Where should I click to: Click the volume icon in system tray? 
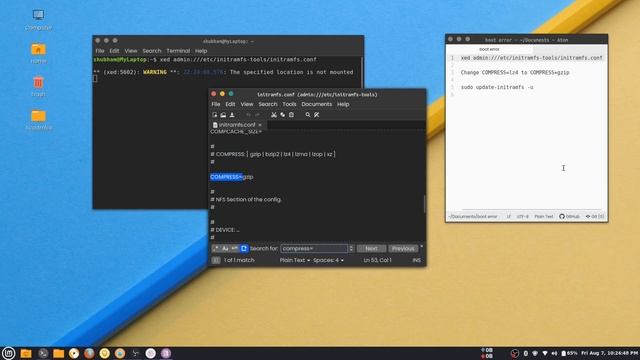554,353
